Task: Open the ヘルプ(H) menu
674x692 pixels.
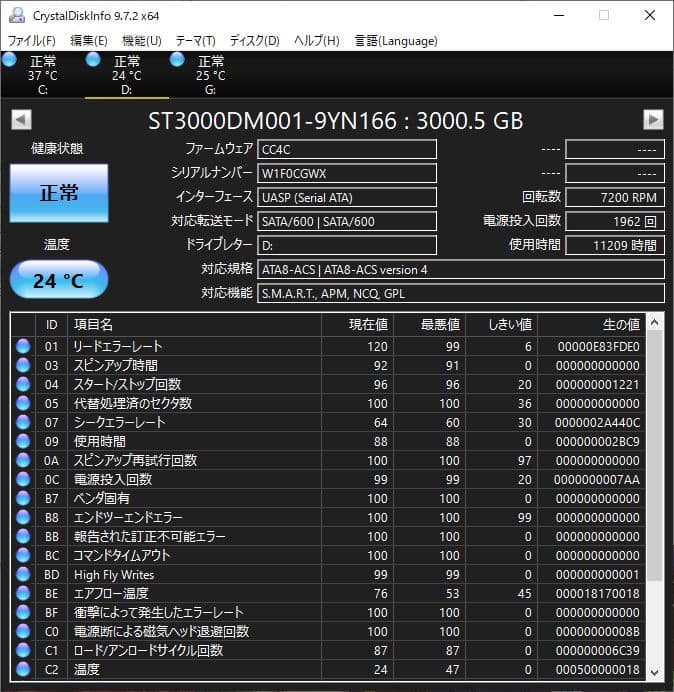Action: (x=317, y=41)
